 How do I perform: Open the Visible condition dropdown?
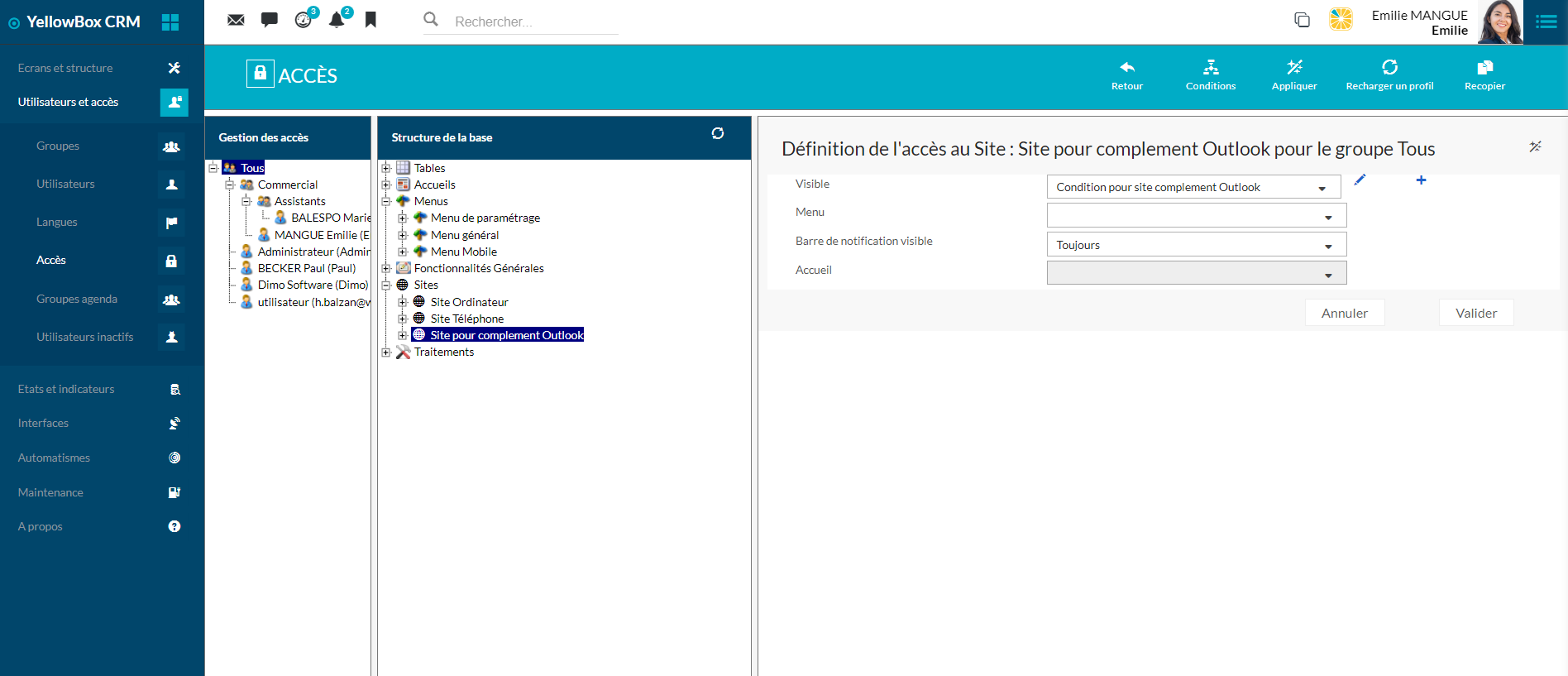pos(1193,187)
